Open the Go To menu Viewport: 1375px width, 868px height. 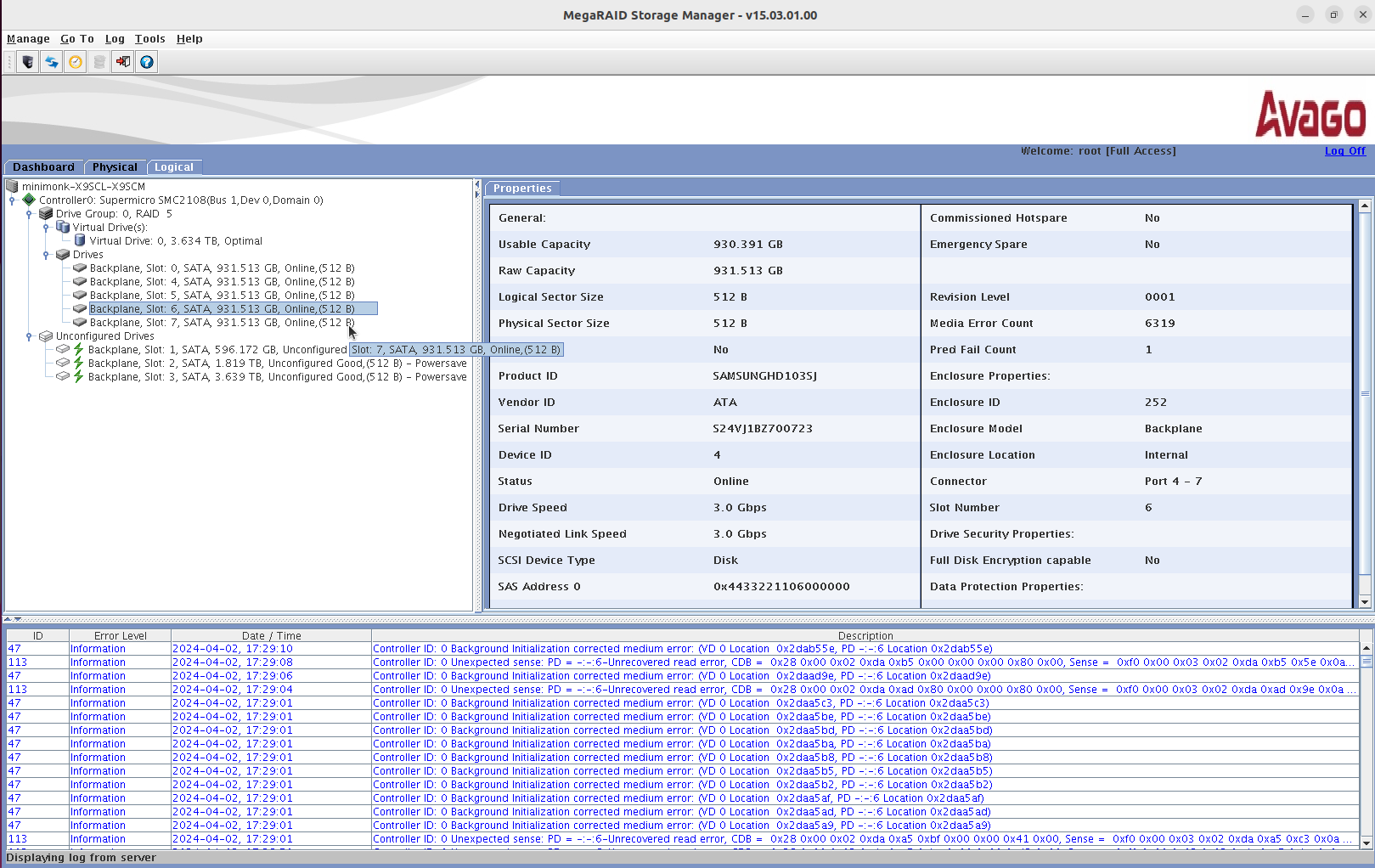point(77,39)
